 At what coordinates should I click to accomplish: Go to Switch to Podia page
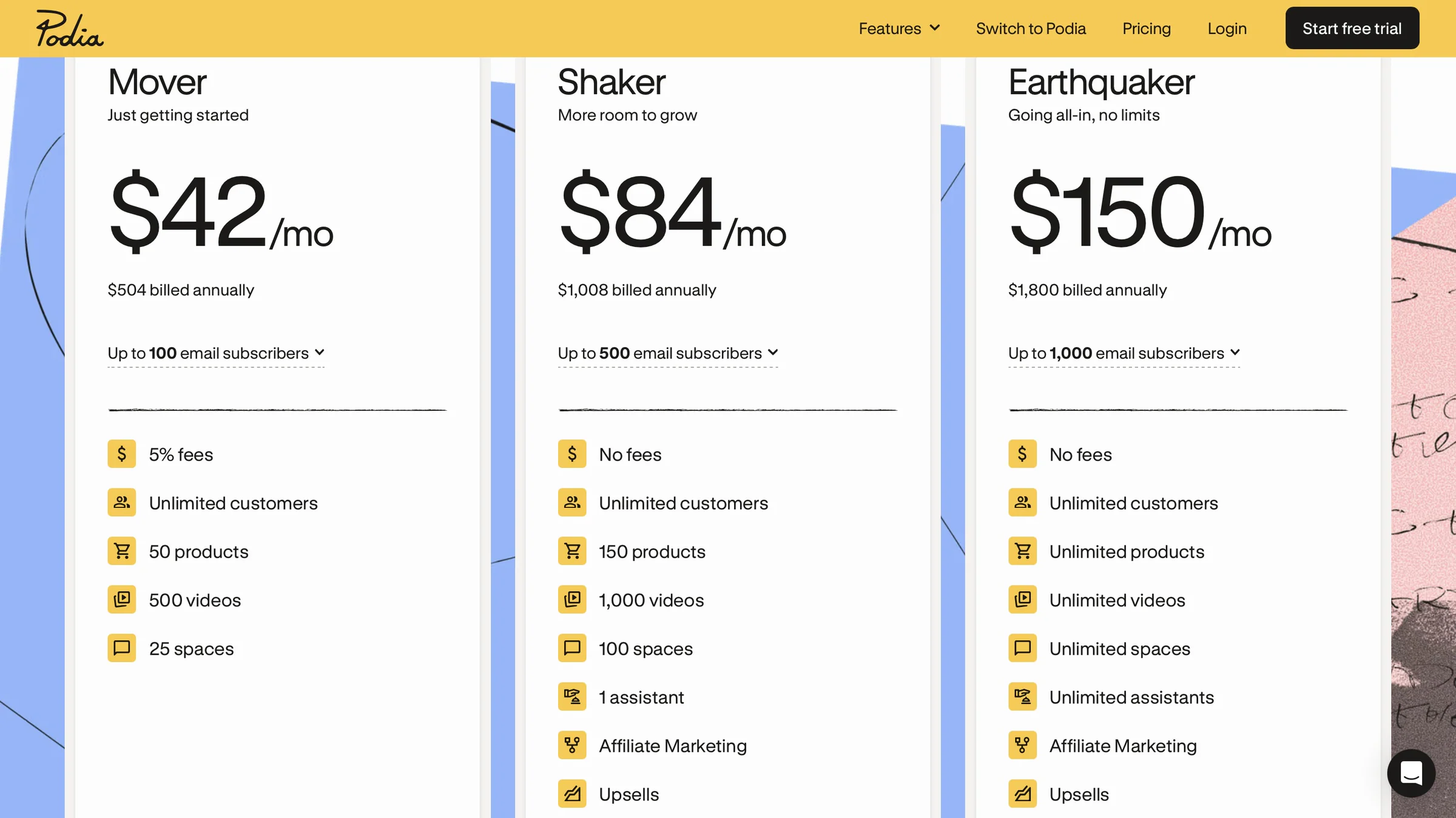tap(1031, 29)
